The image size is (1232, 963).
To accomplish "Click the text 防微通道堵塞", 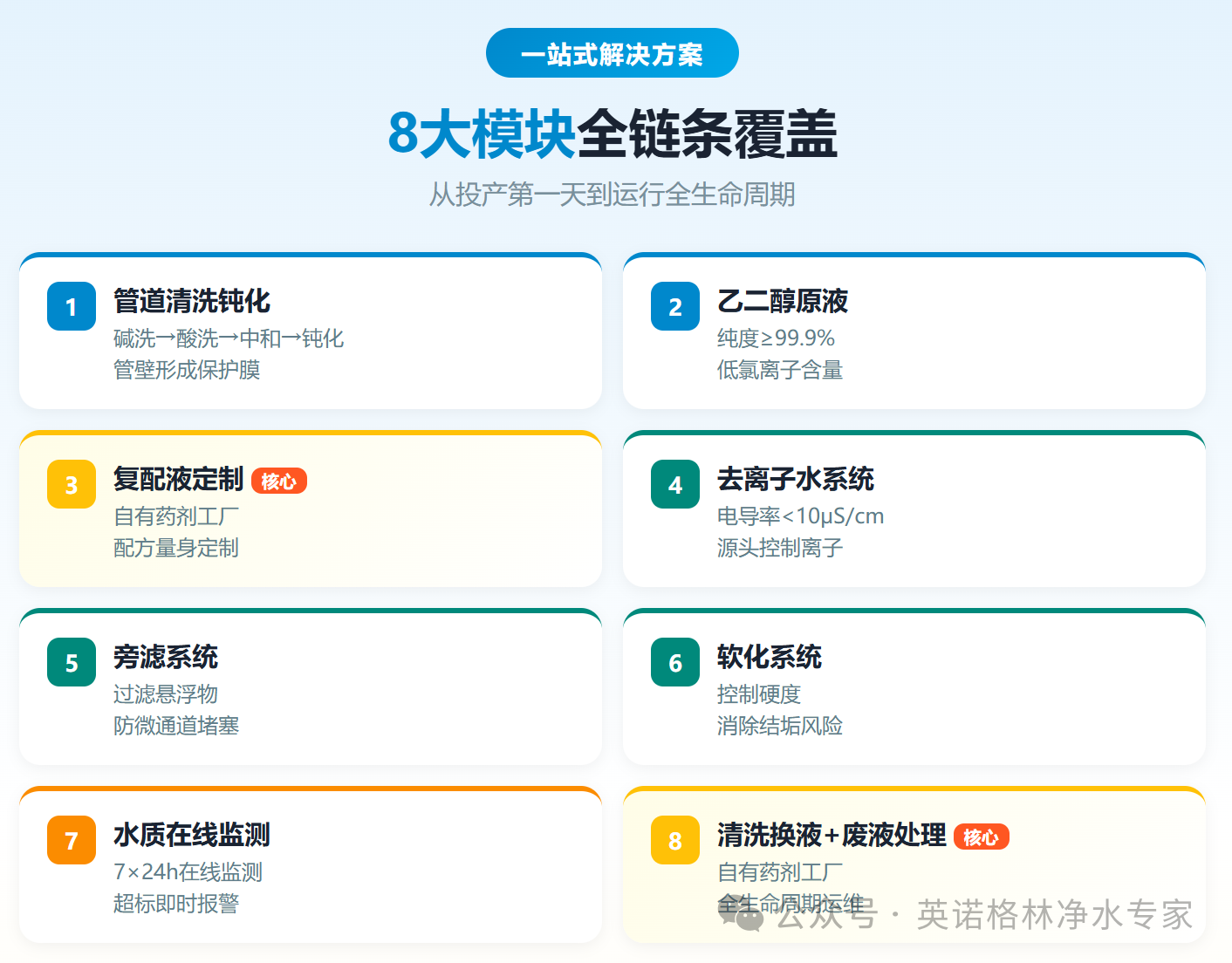I will 176,726.
